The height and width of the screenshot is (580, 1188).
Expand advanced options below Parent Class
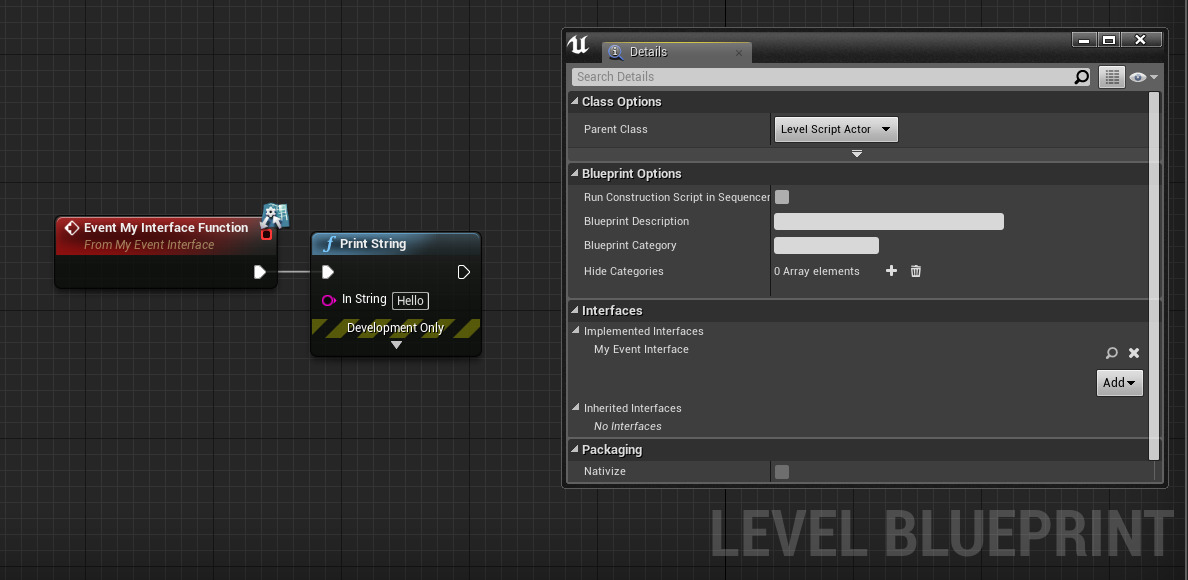coord(856,153)
